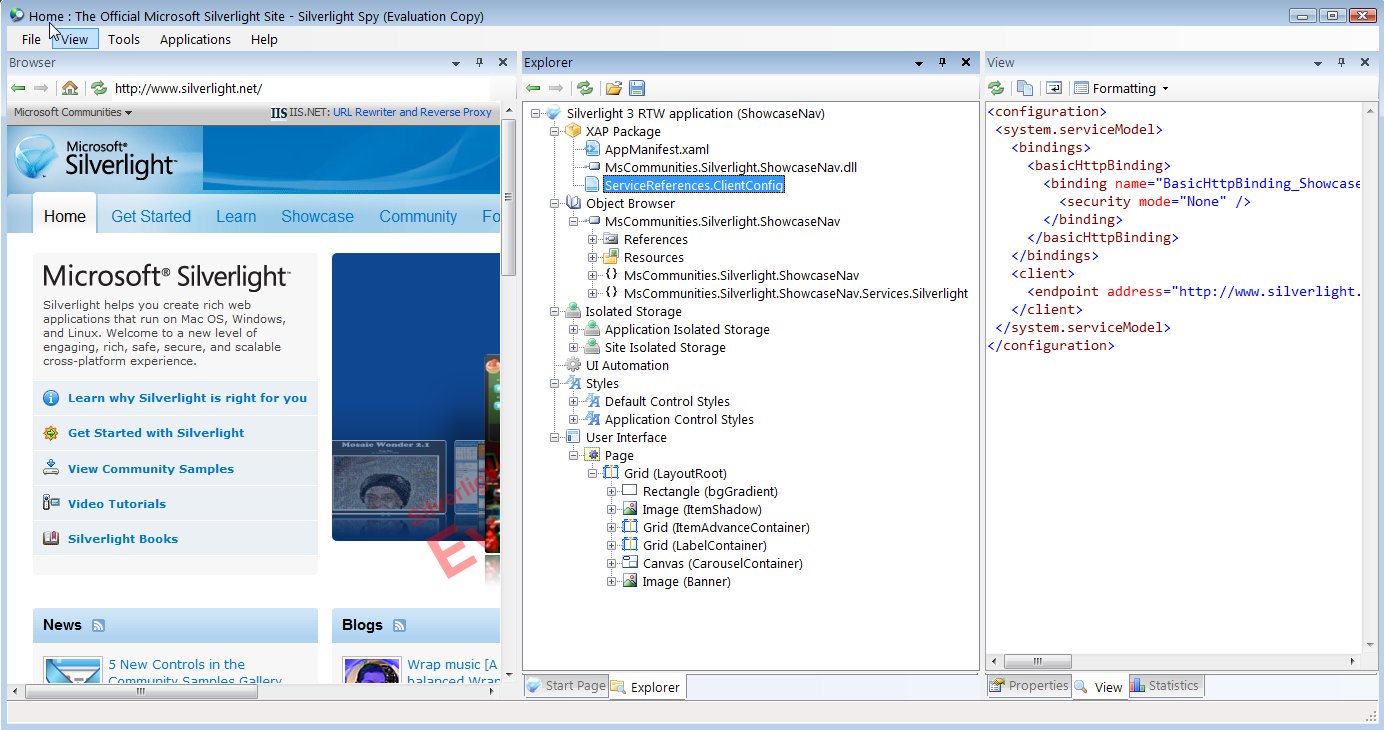The height and width of the screenshot is (730, 1384).
Task: Go to browser home page icon
Action: [x=70, y=88]
